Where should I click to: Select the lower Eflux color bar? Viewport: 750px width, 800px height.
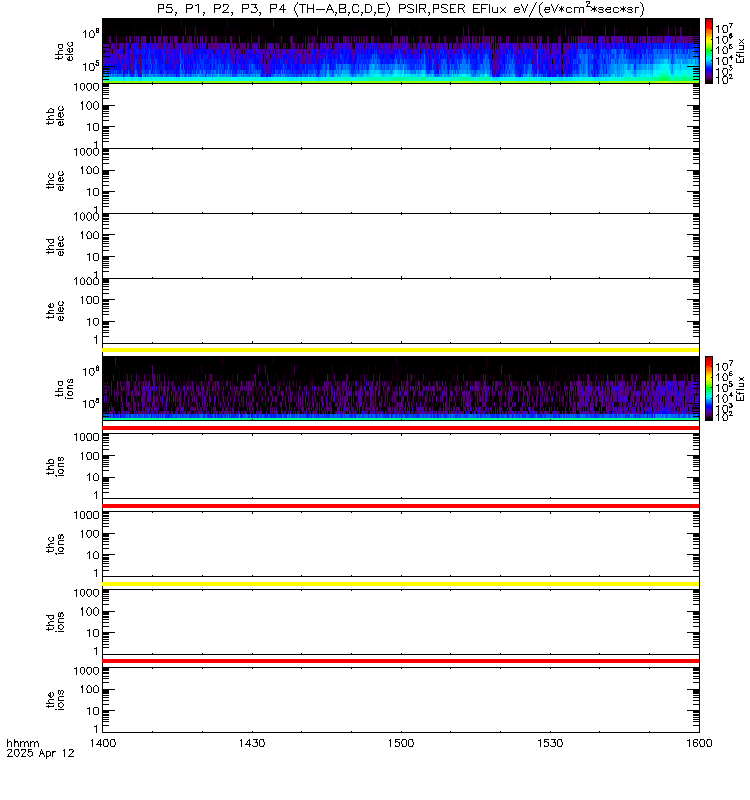coord(709,388)
